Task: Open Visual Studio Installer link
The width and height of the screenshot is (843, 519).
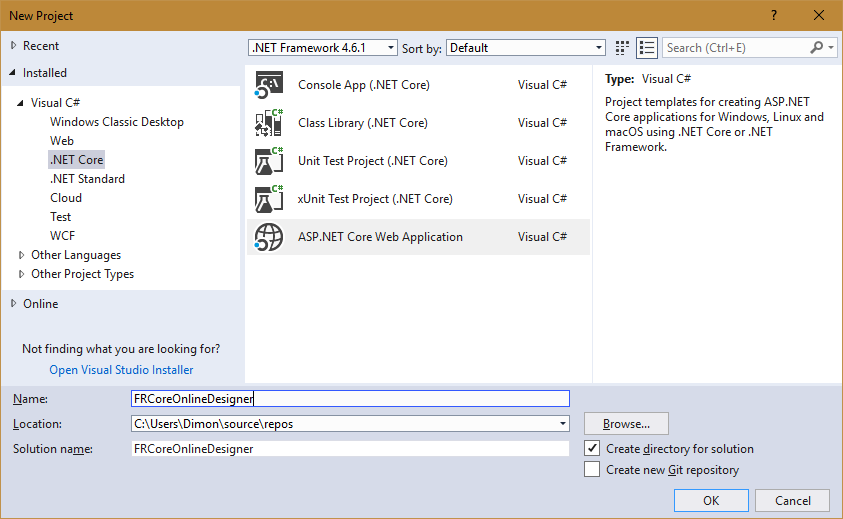Action: point(122,370)
